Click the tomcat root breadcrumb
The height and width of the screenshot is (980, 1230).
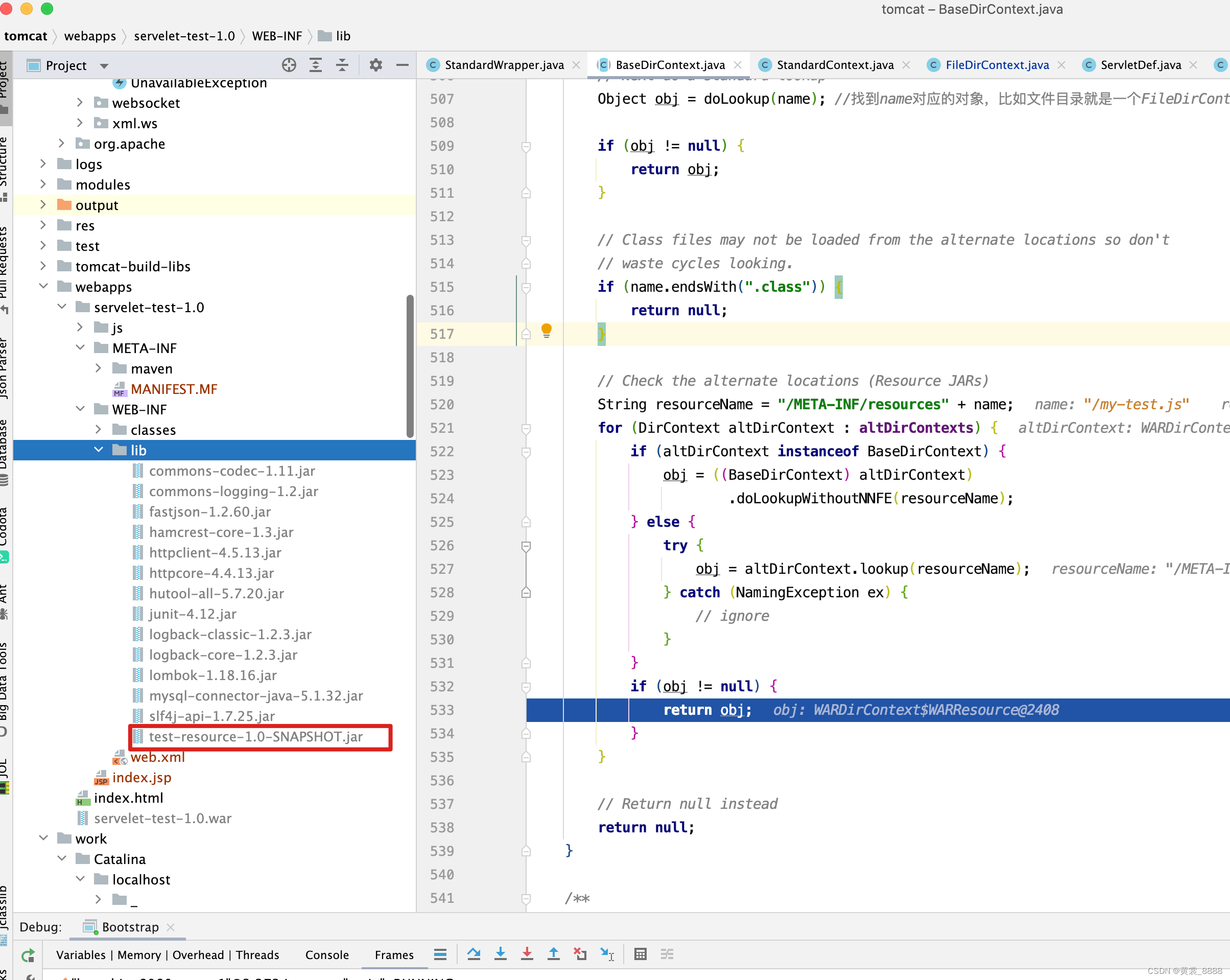[x=25, y=36]
